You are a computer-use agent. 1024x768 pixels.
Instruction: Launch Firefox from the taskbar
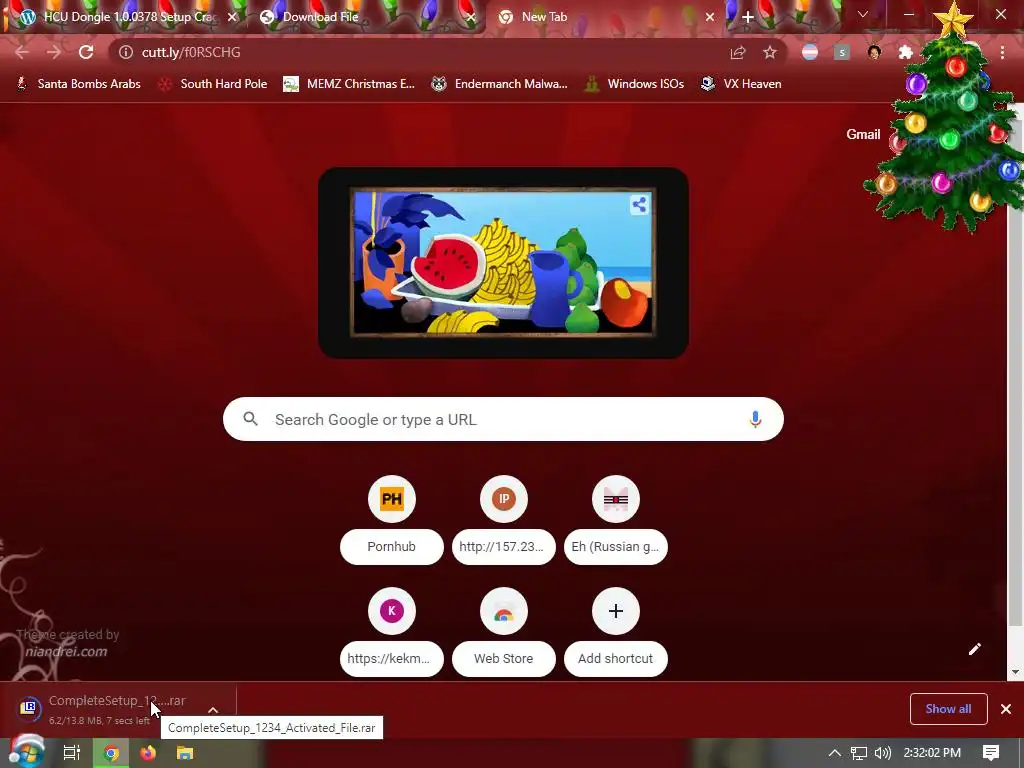click(x=148, y=753)
